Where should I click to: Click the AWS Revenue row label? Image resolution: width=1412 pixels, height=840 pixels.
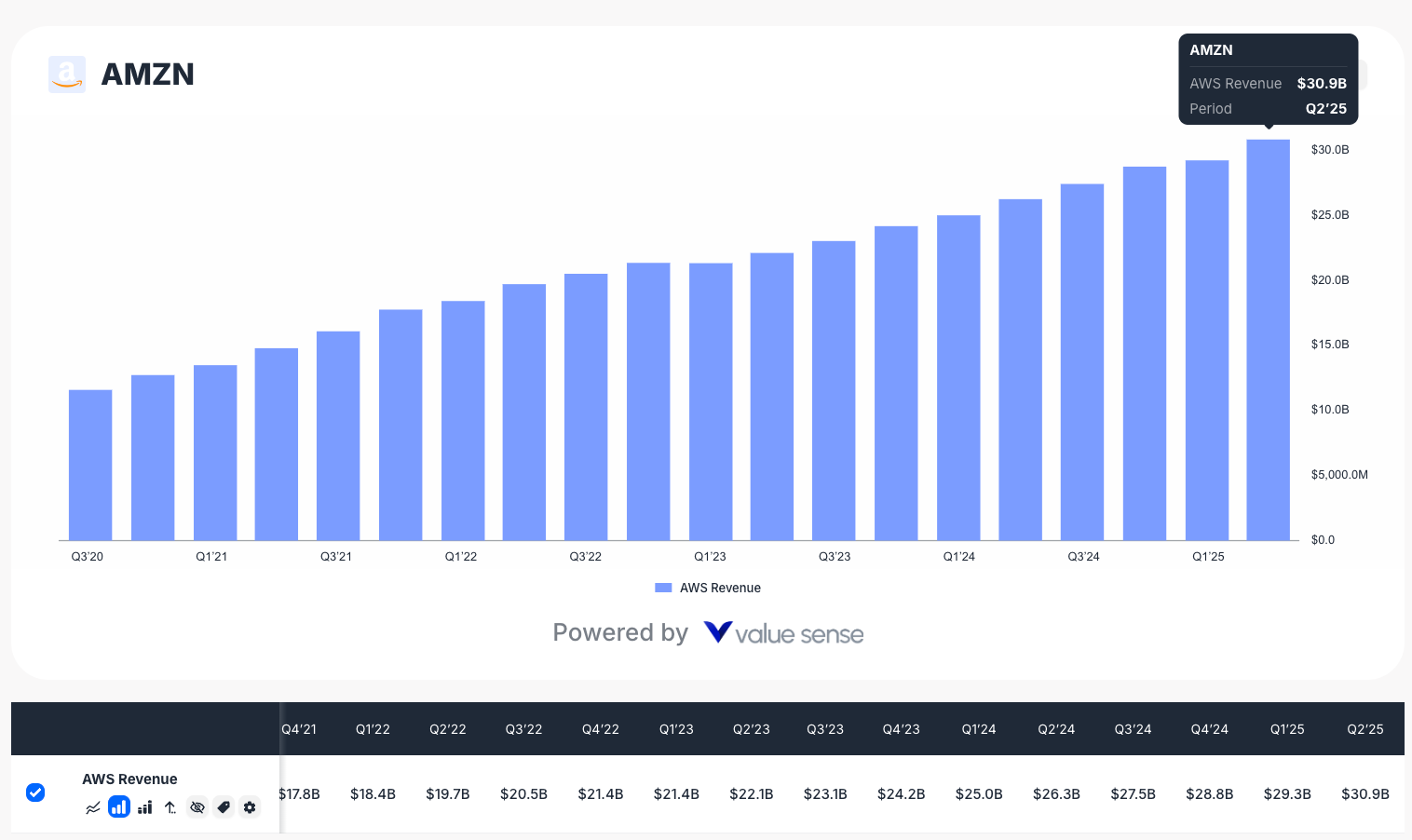pos(129,779)
